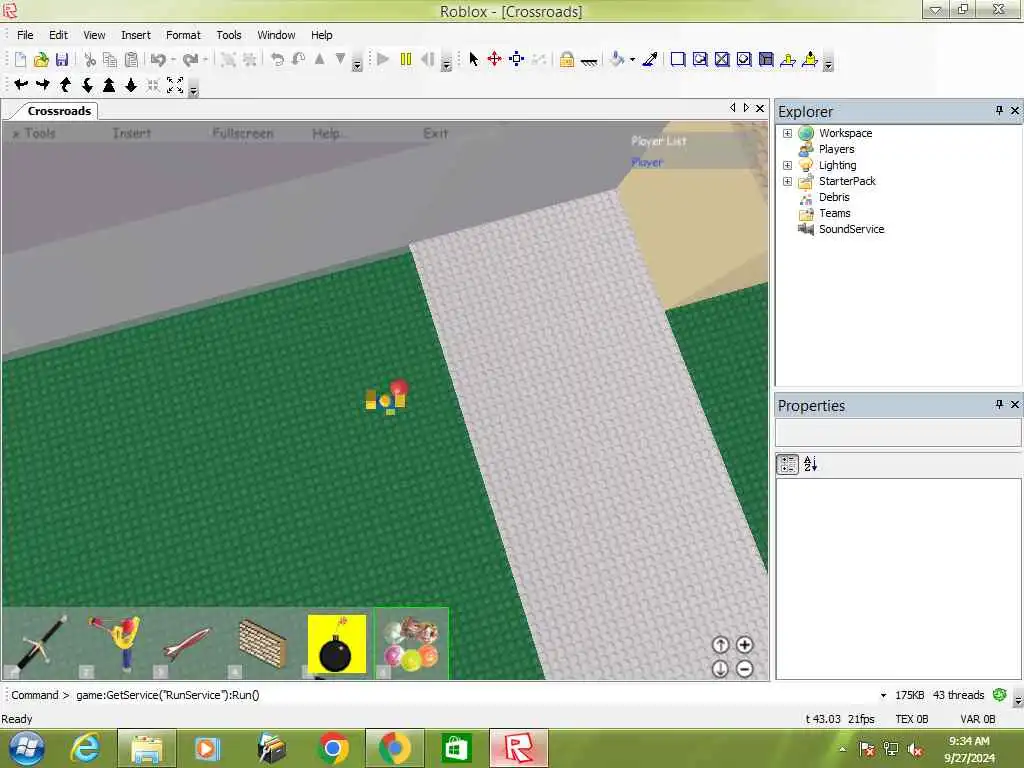
Task: Pause the running simulation
Action: (406, 59)
